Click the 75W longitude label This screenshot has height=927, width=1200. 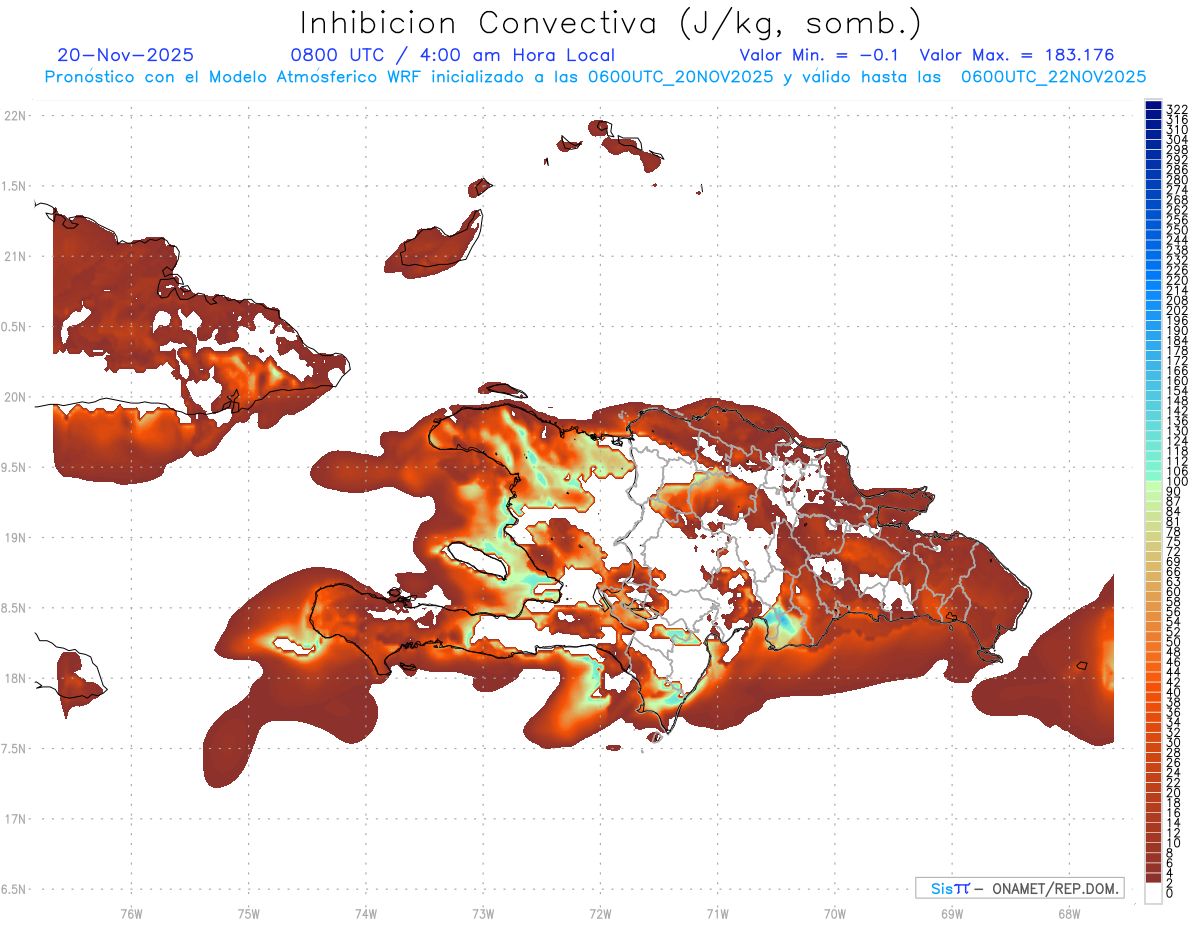[x=248, y=913]
